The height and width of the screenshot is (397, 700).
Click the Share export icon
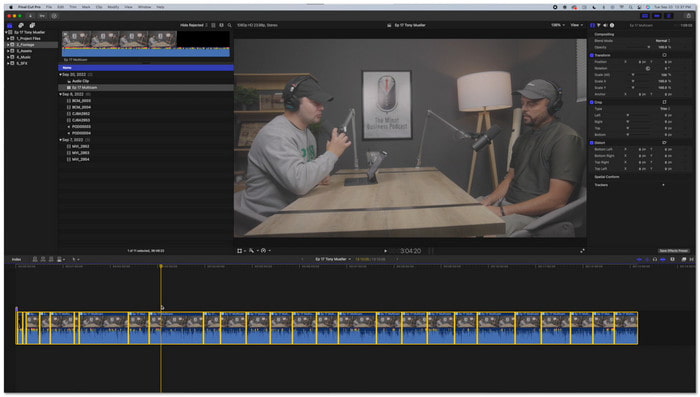[689, 16]
